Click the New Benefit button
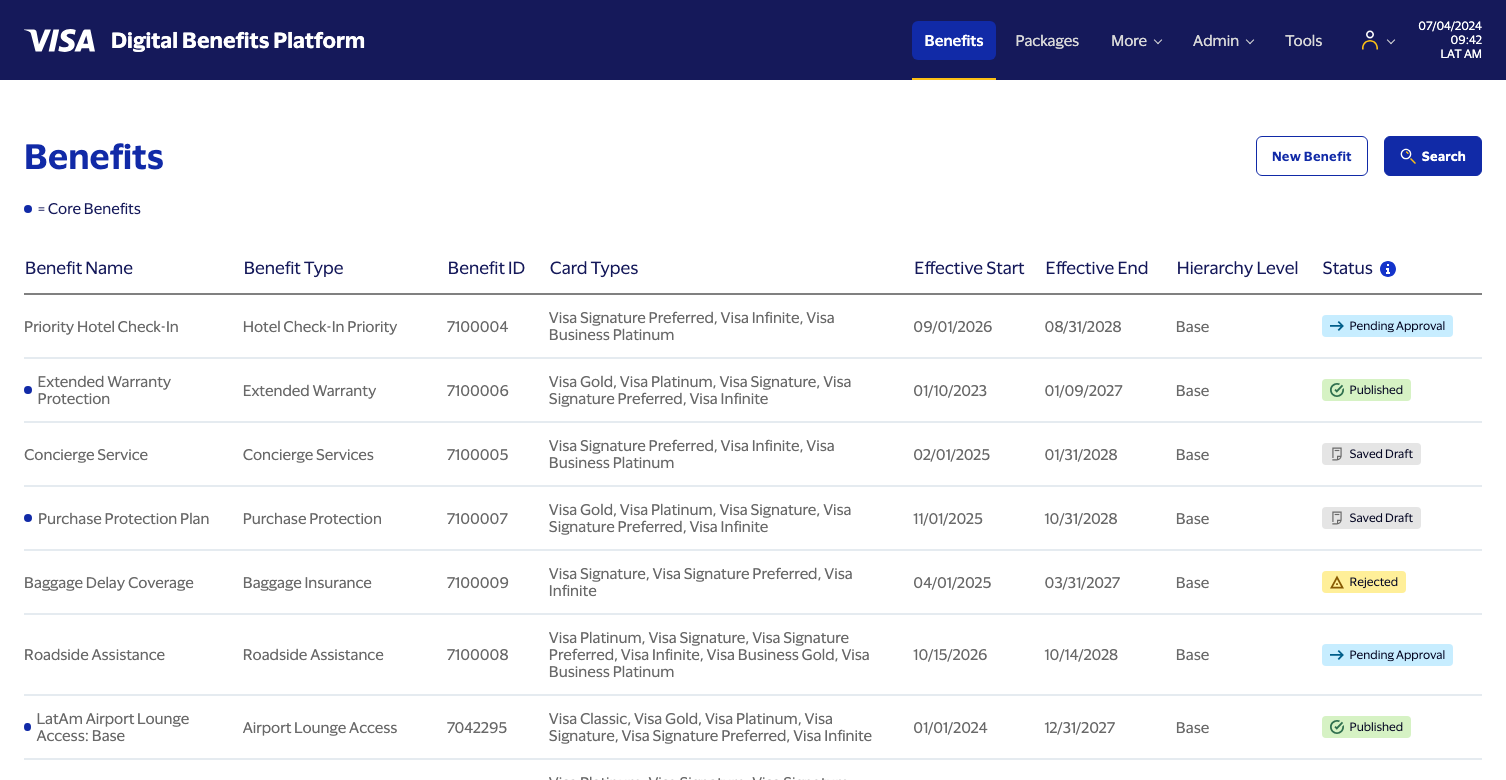 [1311, 156]
